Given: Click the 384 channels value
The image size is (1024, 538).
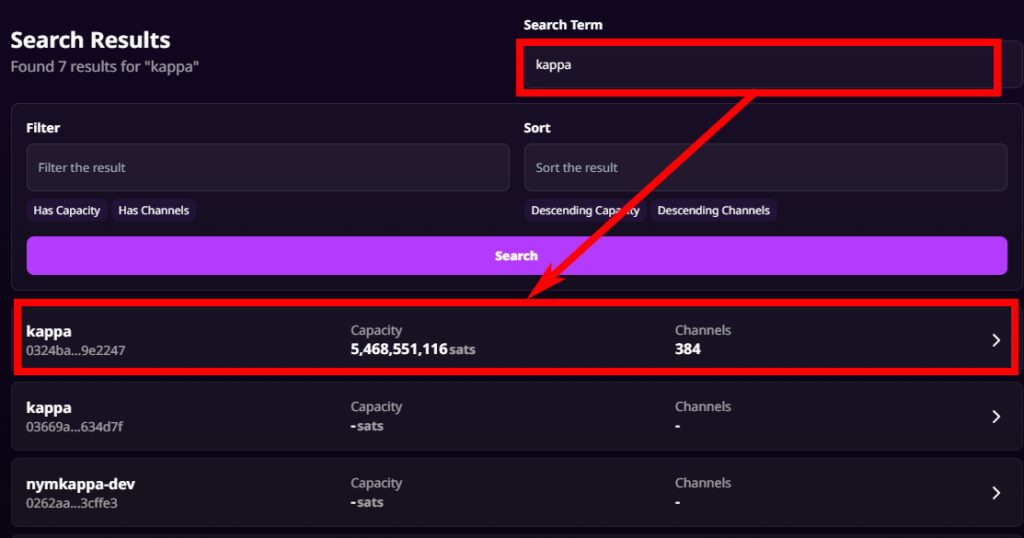Looking at the screenshot, I should click(x=688, y=349).
